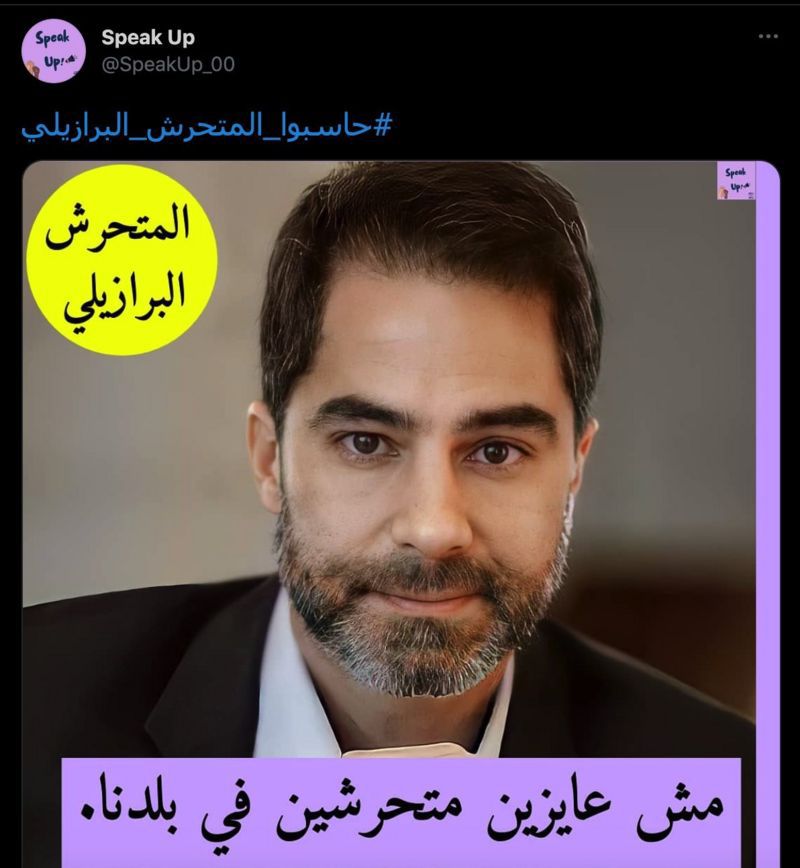Viewport: 800px width, 868px height.
Task: Open the three-dot more options menu
Action: 768,37
